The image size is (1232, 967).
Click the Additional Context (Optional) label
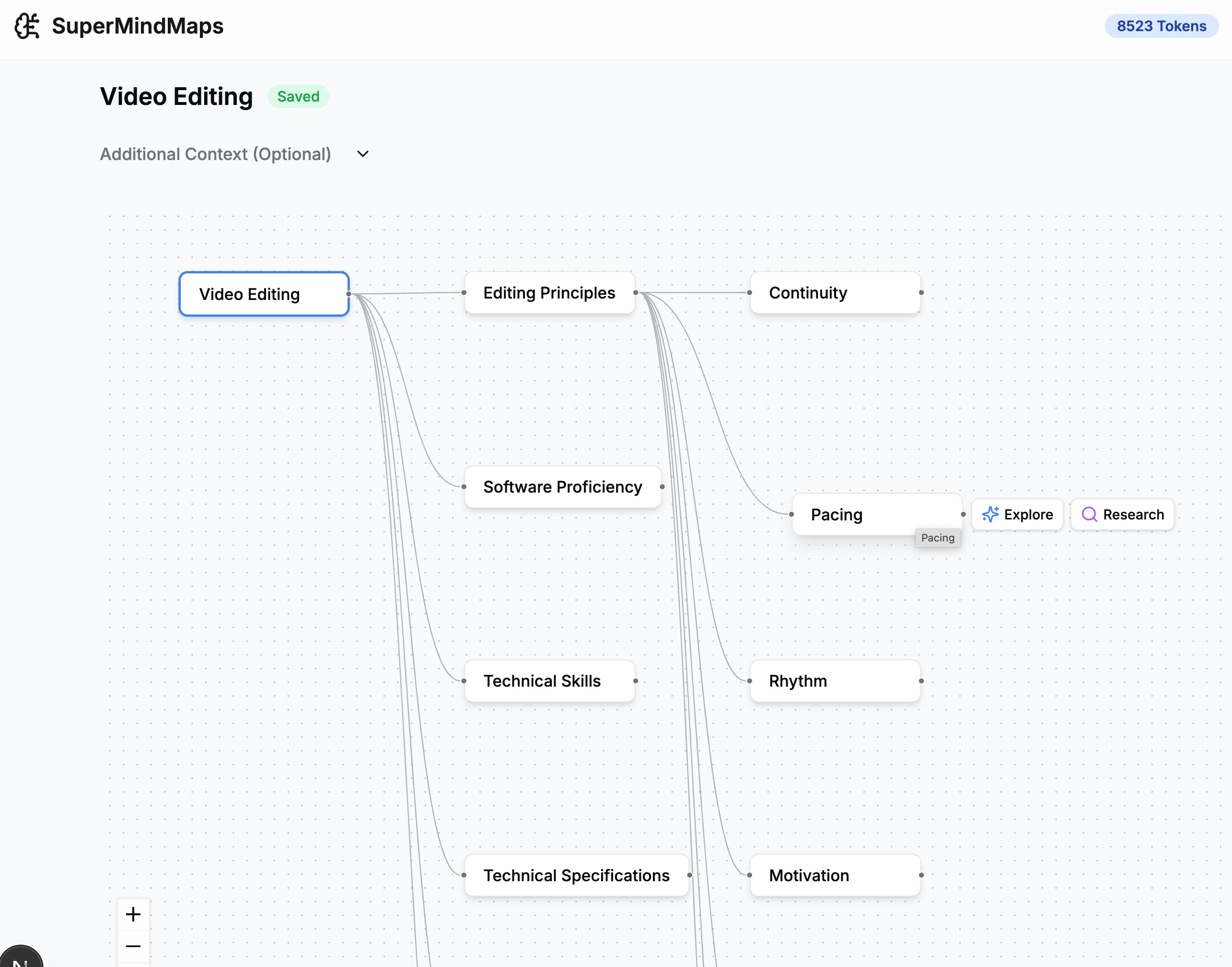pyautogui.click(x=215, y=154)
